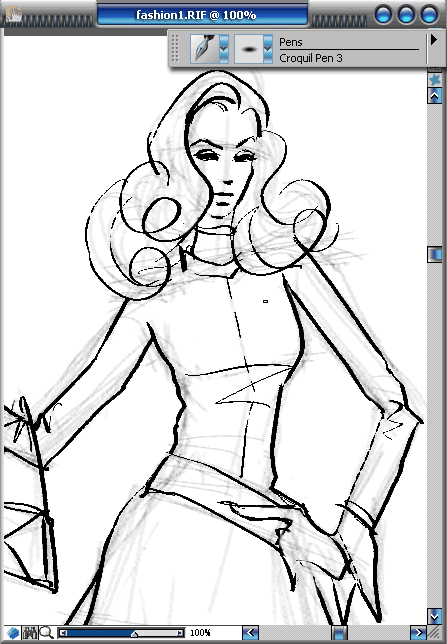The width and height of the screenshot is (447, 644).
Task: Click the blue cube icon in status bar
Action: pos(13,633)
